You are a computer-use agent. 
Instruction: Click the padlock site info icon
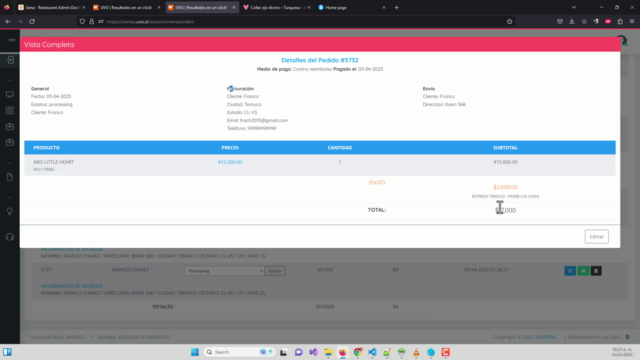click(91, 22)
